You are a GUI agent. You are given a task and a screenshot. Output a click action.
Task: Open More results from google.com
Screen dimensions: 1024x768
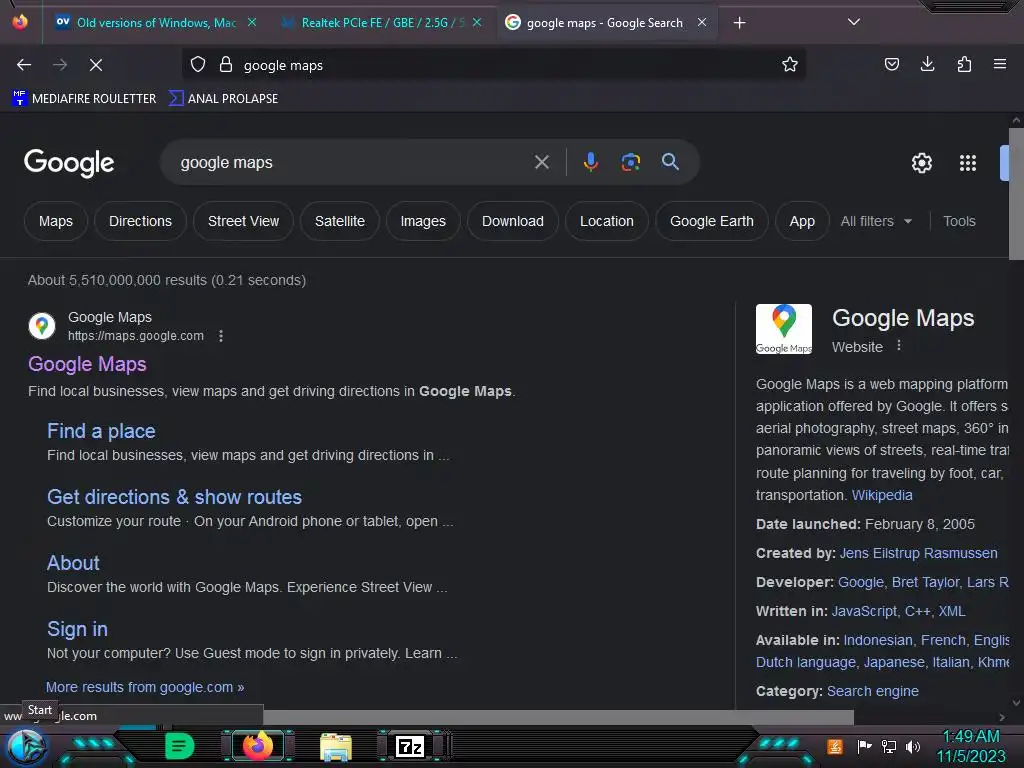(x=145, y=687)
